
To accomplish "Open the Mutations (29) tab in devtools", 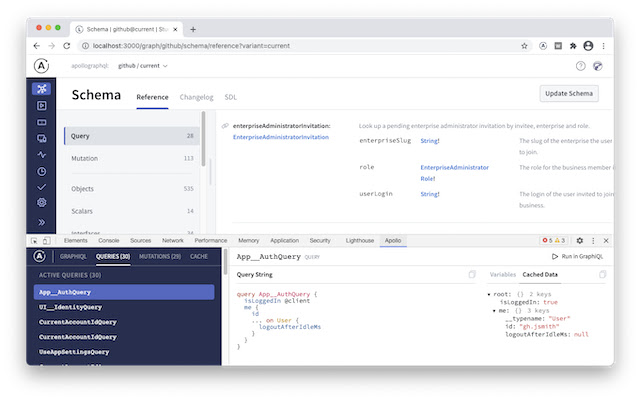I will [160, 257].
